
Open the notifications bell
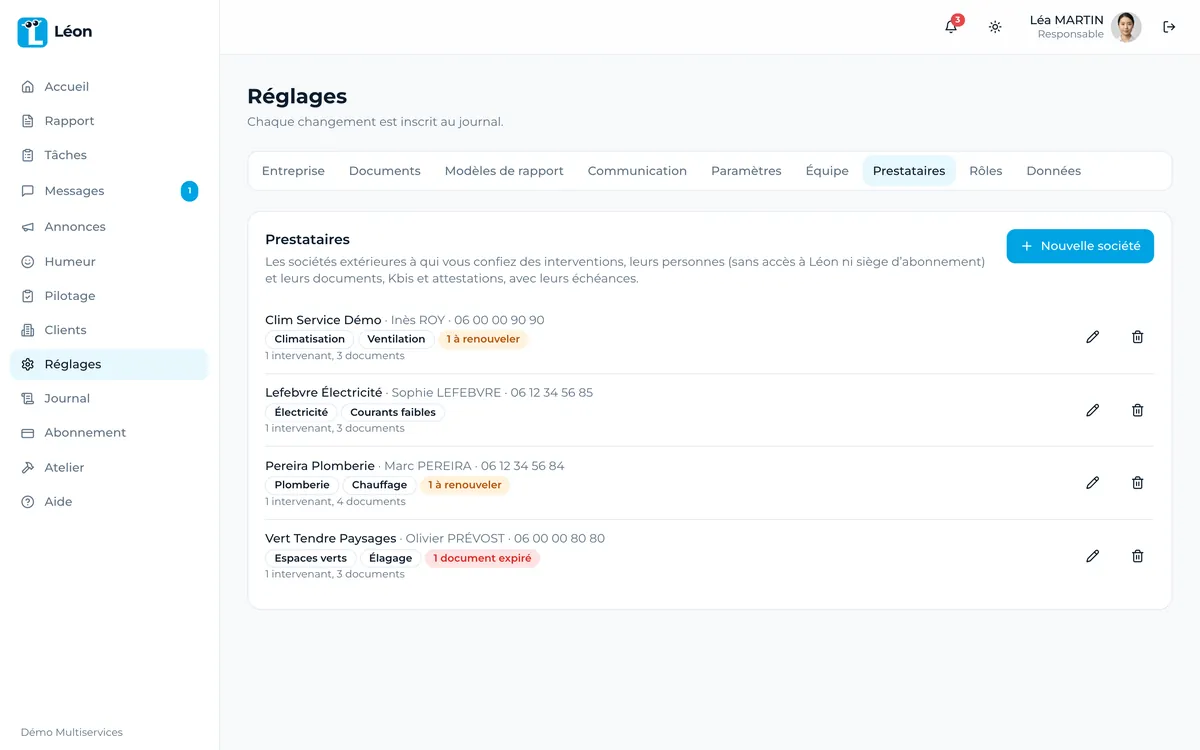click(x=951, y=27)
